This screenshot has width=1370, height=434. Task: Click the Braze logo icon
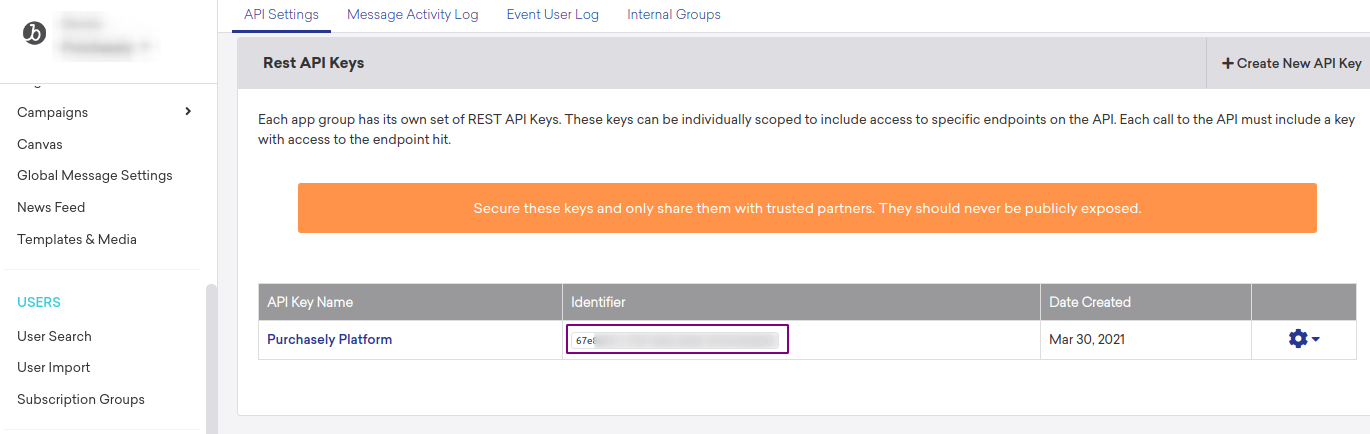coord(34,33)
